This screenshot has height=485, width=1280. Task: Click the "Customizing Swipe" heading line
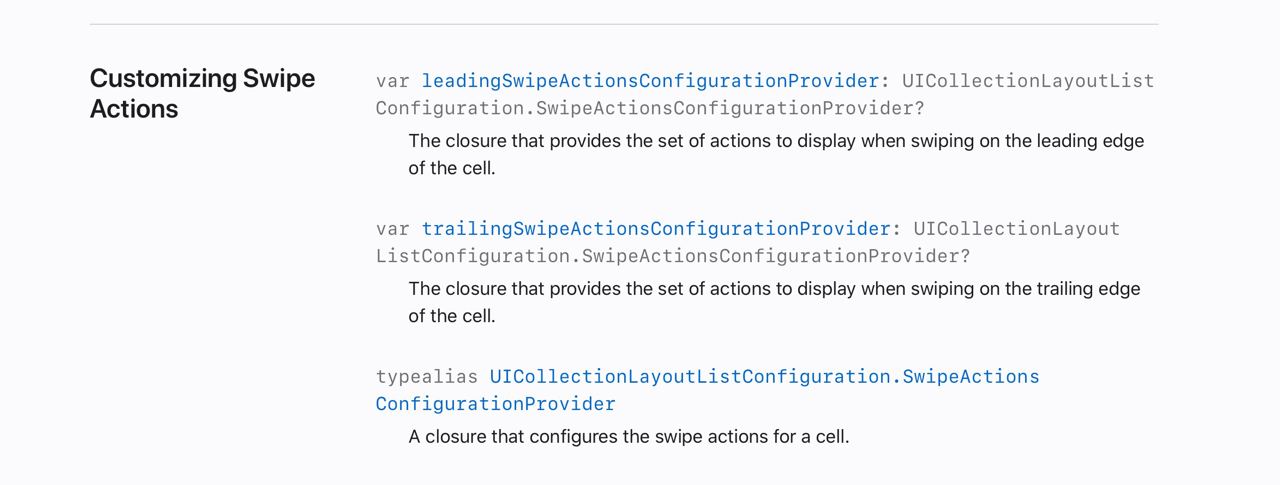[x=202, y=79]
